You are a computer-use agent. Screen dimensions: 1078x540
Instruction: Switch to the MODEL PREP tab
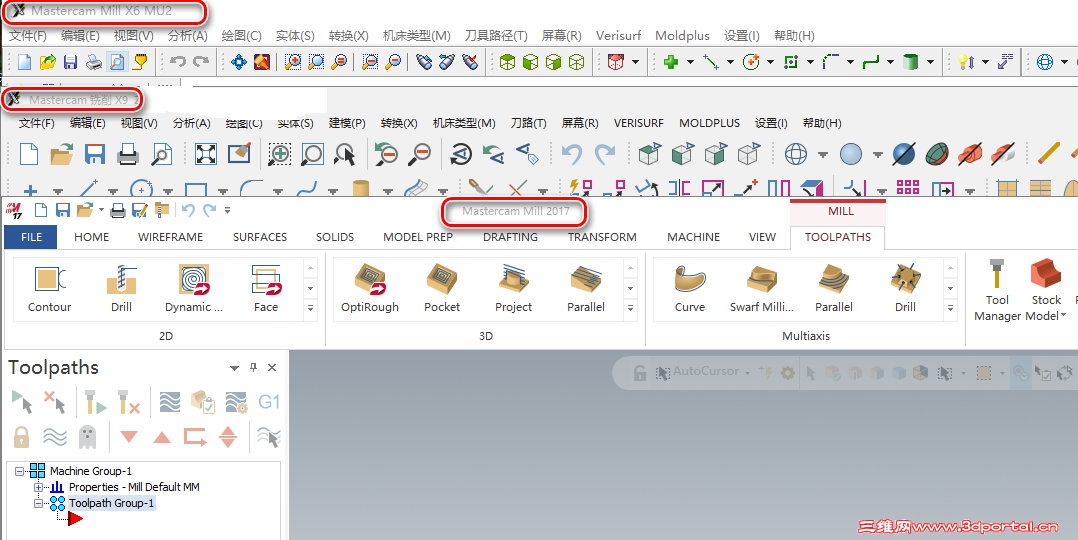point(418,237)
